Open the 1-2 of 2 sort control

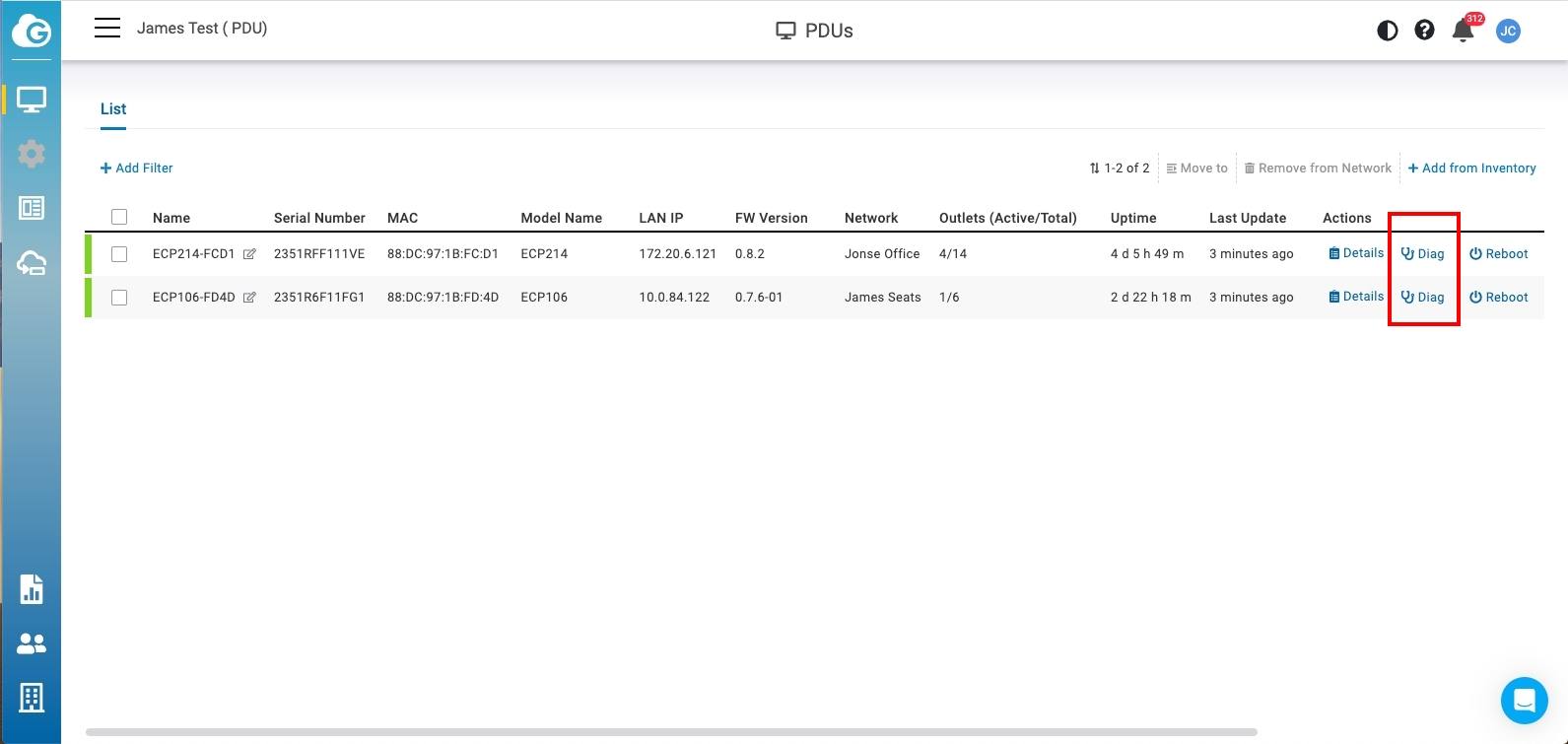point(1120,169)
